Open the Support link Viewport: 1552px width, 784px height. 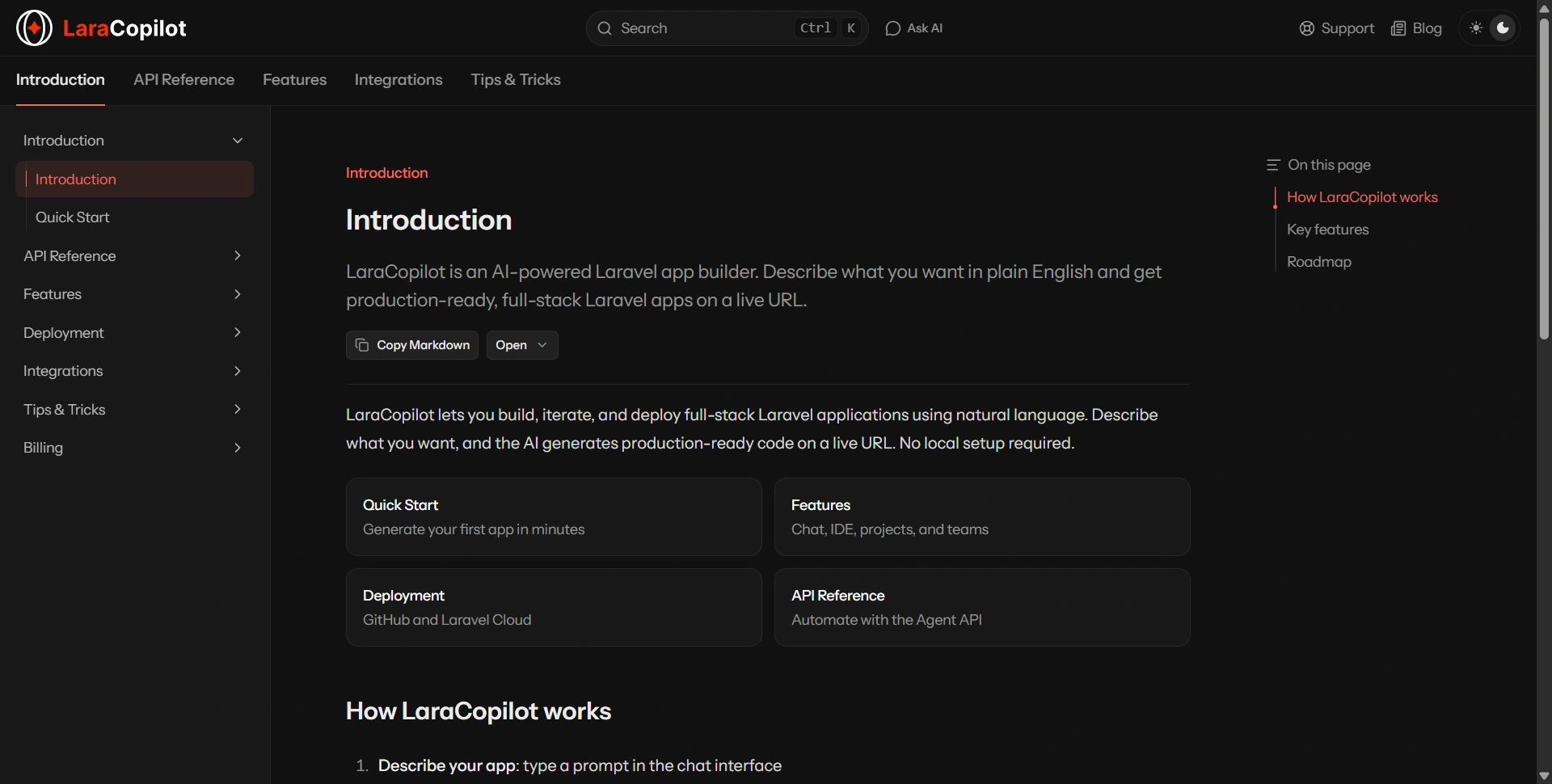pos(1337,28)
